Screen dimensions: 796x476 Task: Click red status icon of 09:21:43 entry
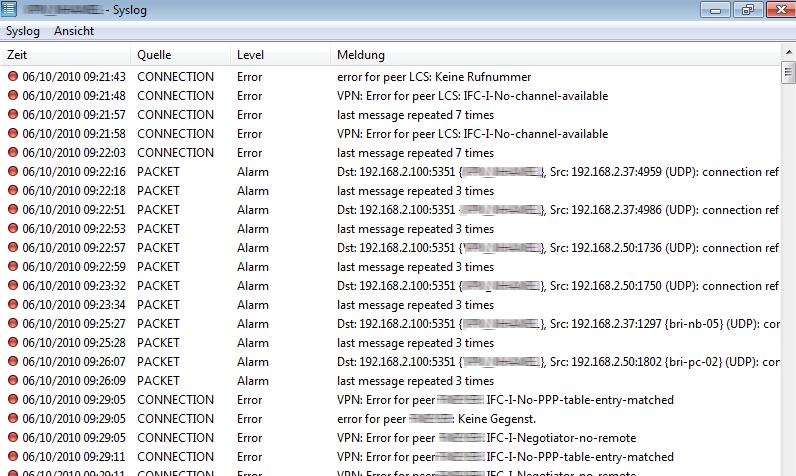[13, 77]
